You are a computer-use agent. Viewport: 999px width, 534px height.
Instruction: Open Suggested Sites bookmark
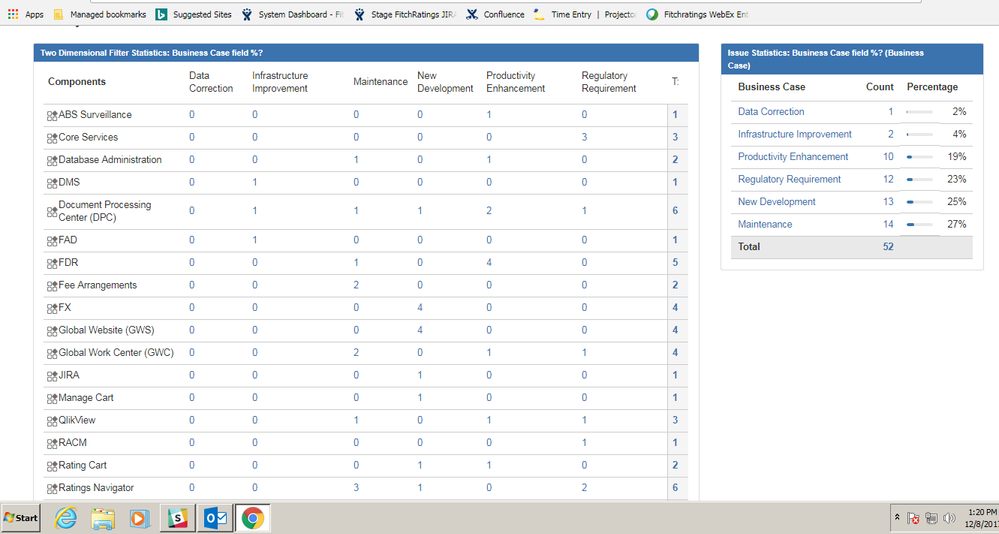click(194, 14)
